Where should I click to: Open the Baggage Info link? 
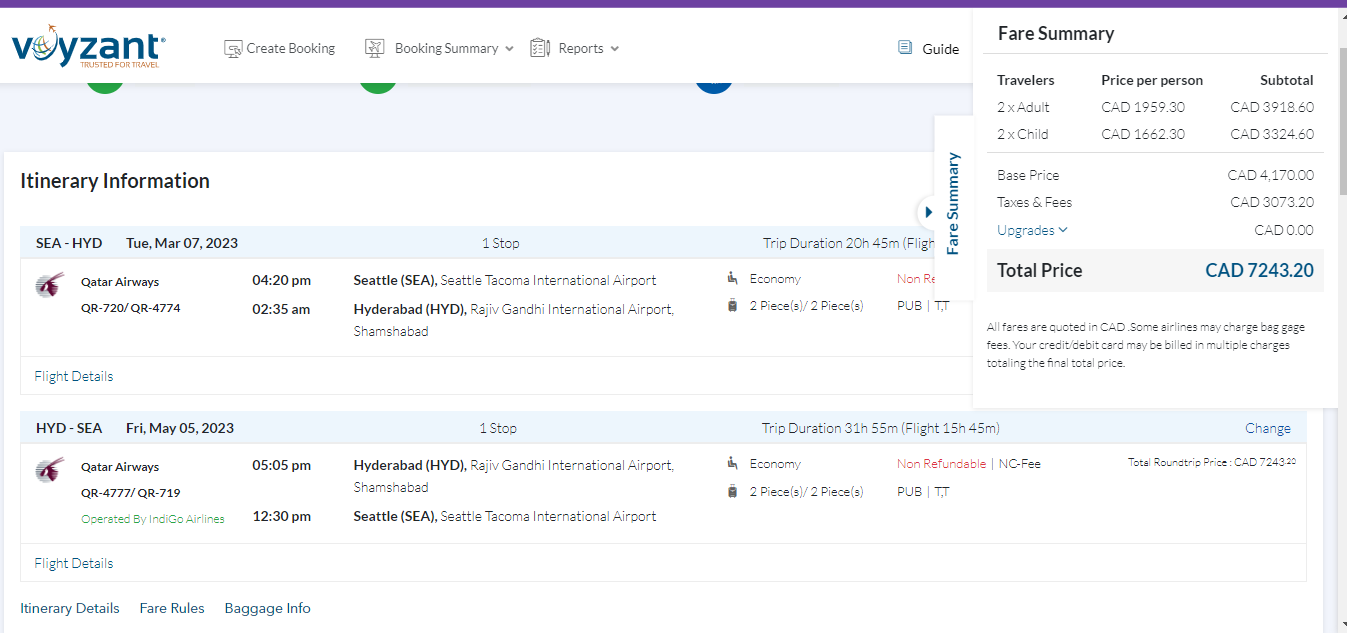(267, 608)
